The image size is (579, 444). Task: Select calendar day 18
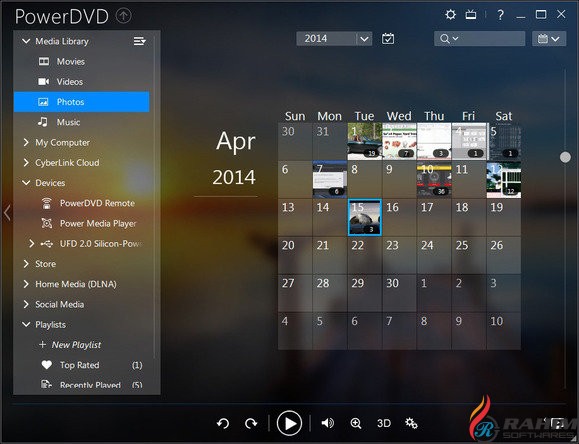pos(469,217)
